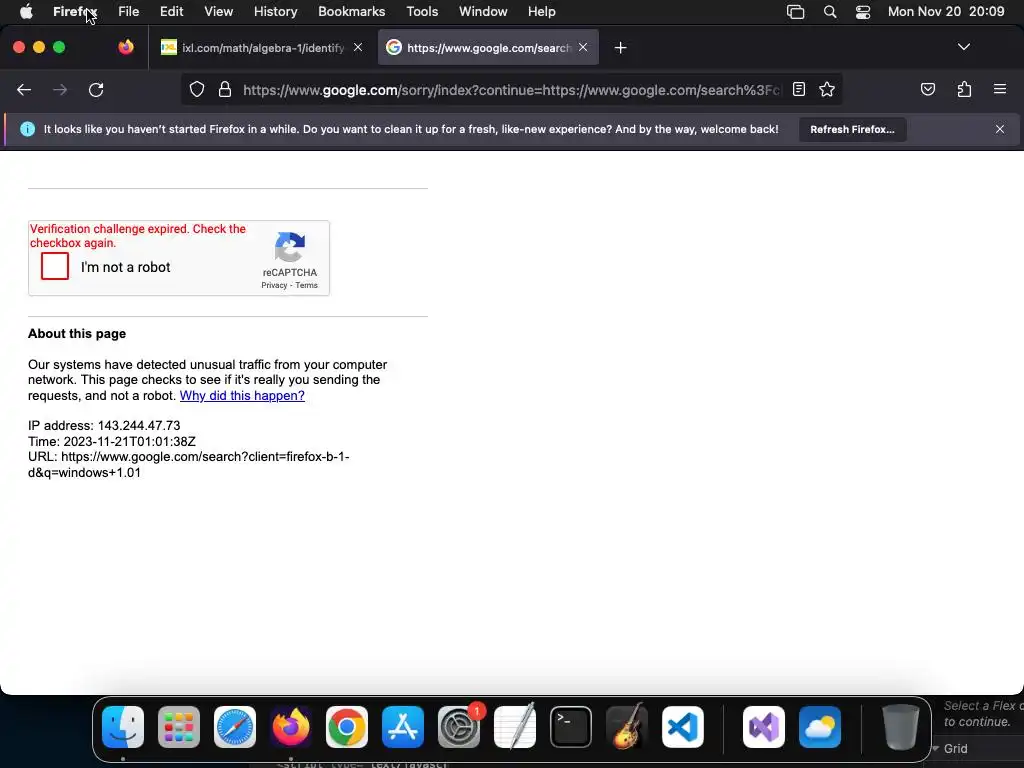Show site security lock details

[225, 89]
